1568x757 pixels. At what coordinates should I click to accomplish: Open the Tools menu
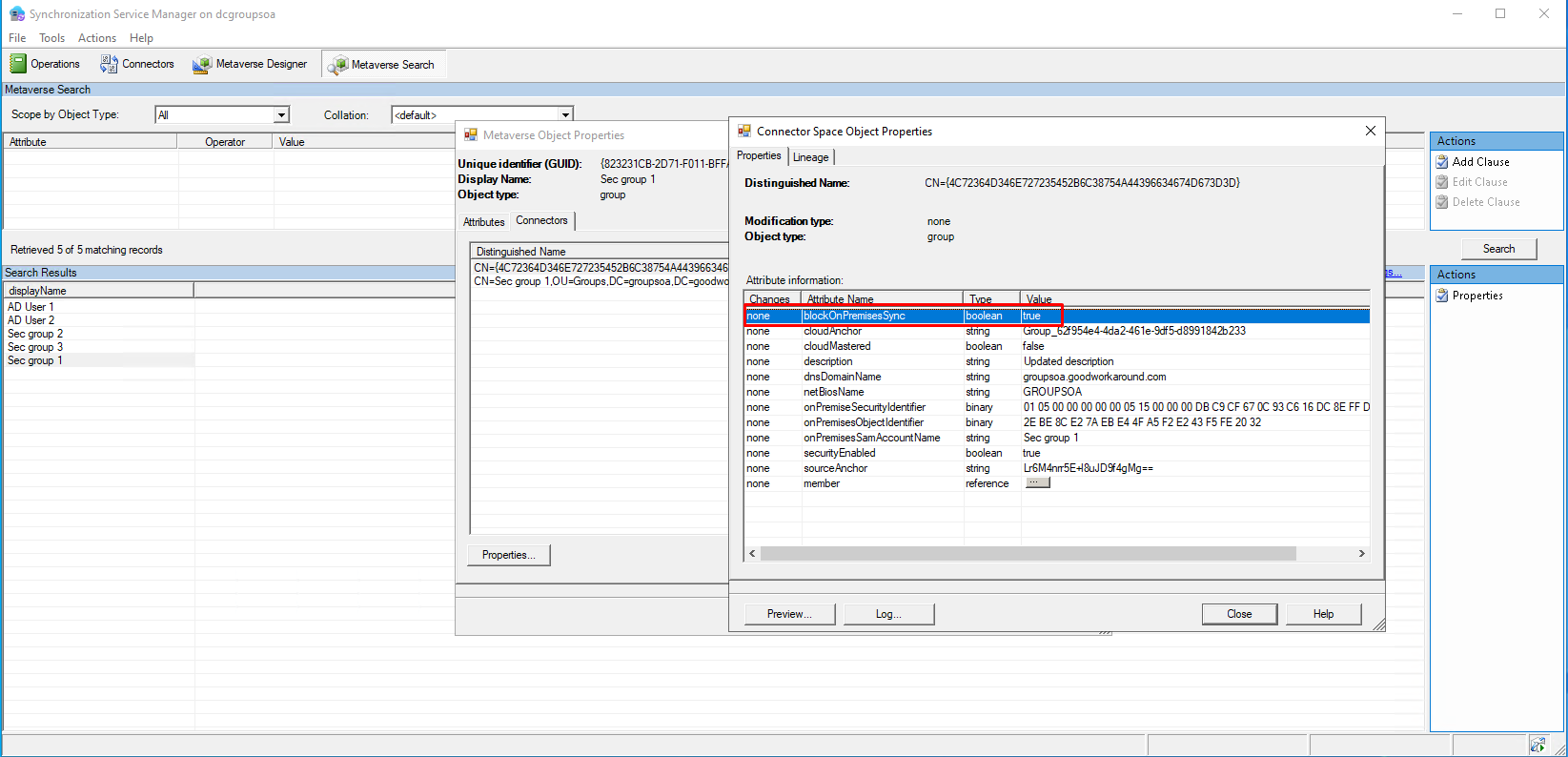[51, 38]
